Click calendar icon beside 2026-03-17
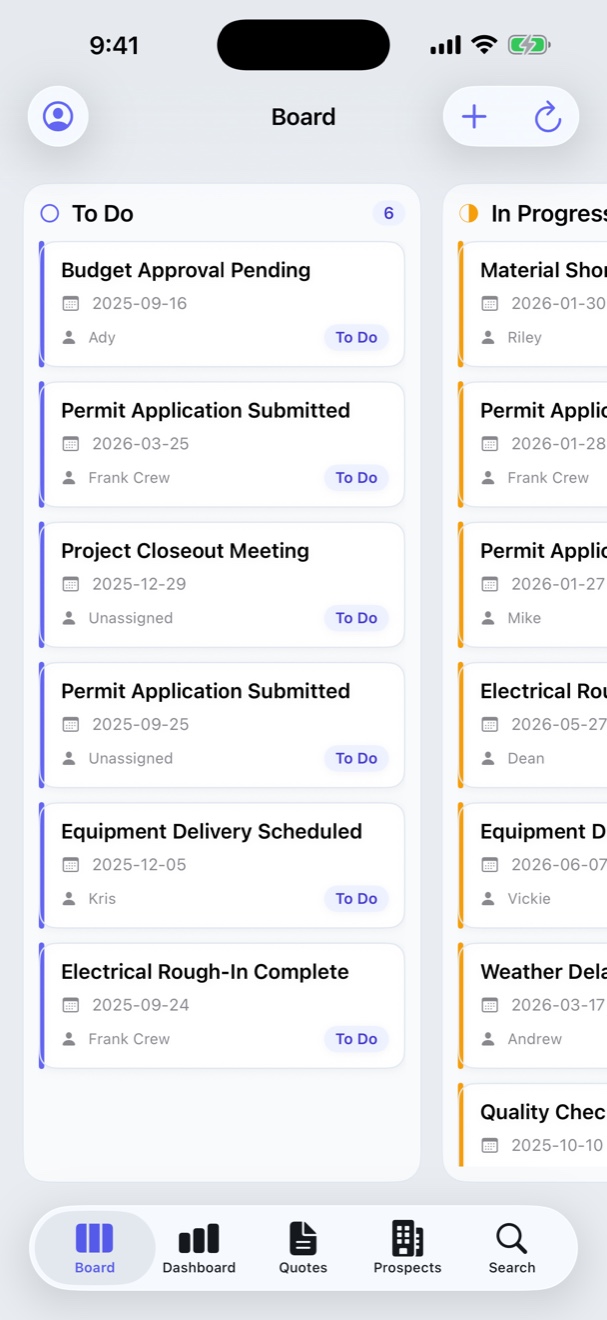 (x=489, y=1005)
